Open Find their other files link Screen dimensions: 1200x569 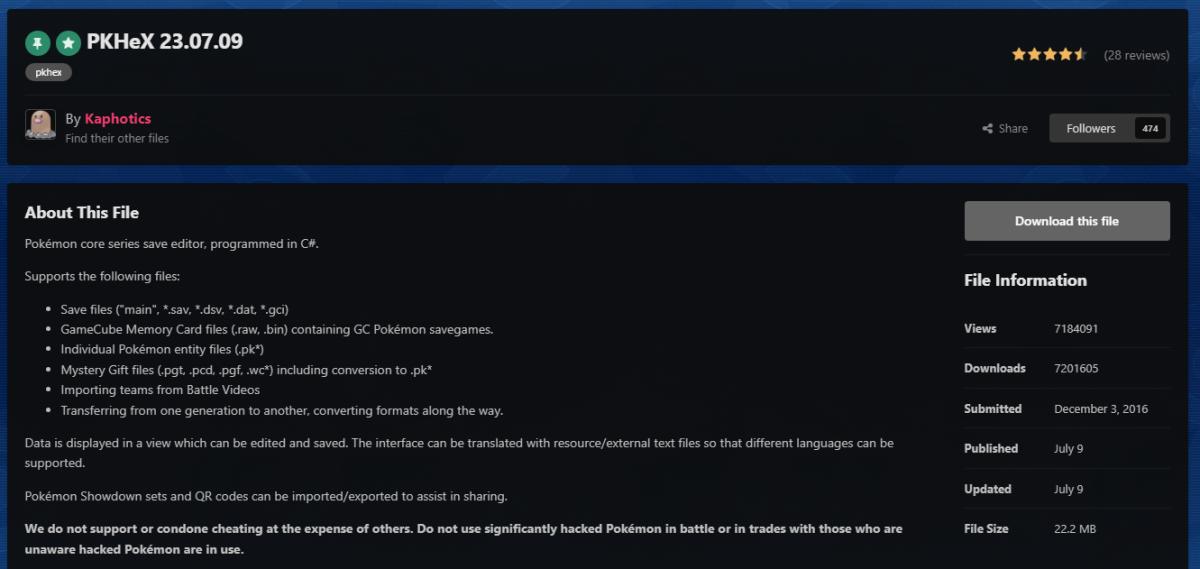point(117,138)
